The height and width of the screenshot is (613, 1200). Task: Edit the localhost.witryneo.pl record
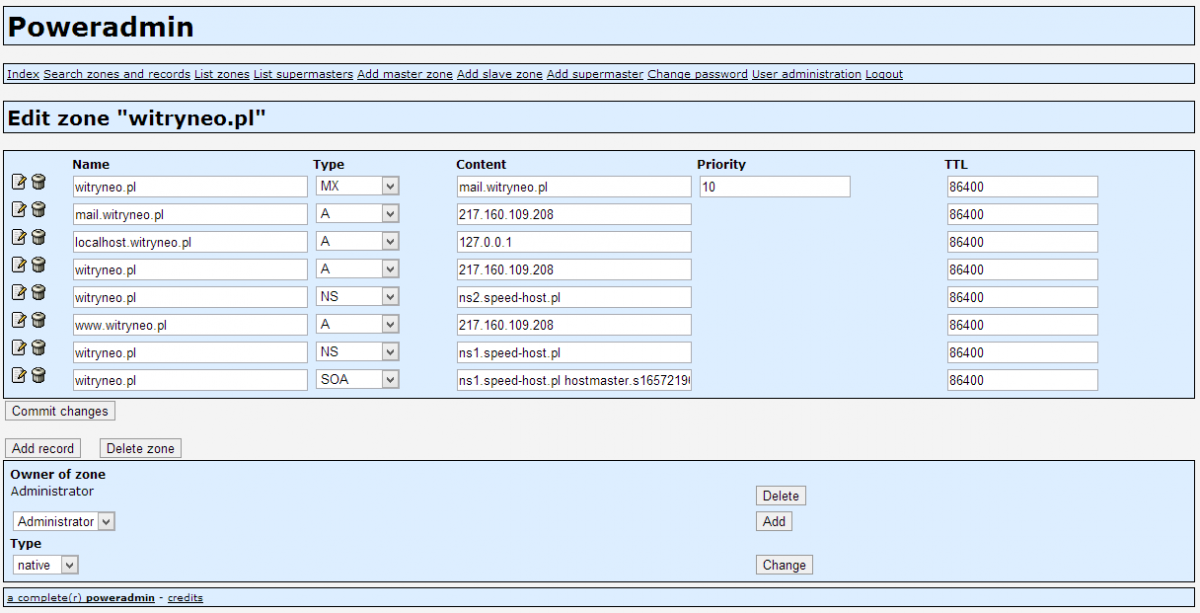[19, 237]
